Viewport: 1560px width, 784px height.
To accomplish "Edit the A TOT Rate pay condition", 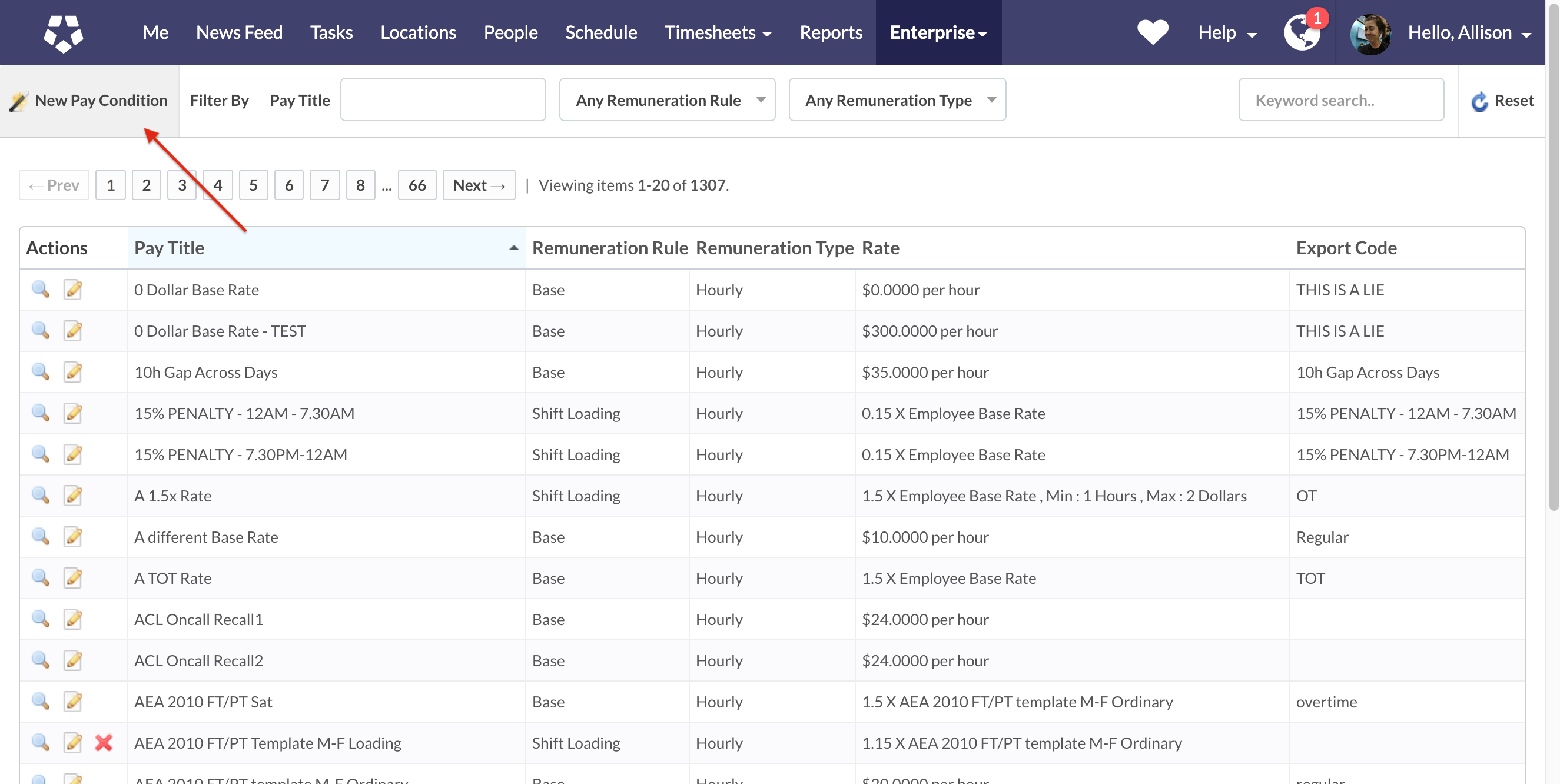I will [x=73, y=577].
